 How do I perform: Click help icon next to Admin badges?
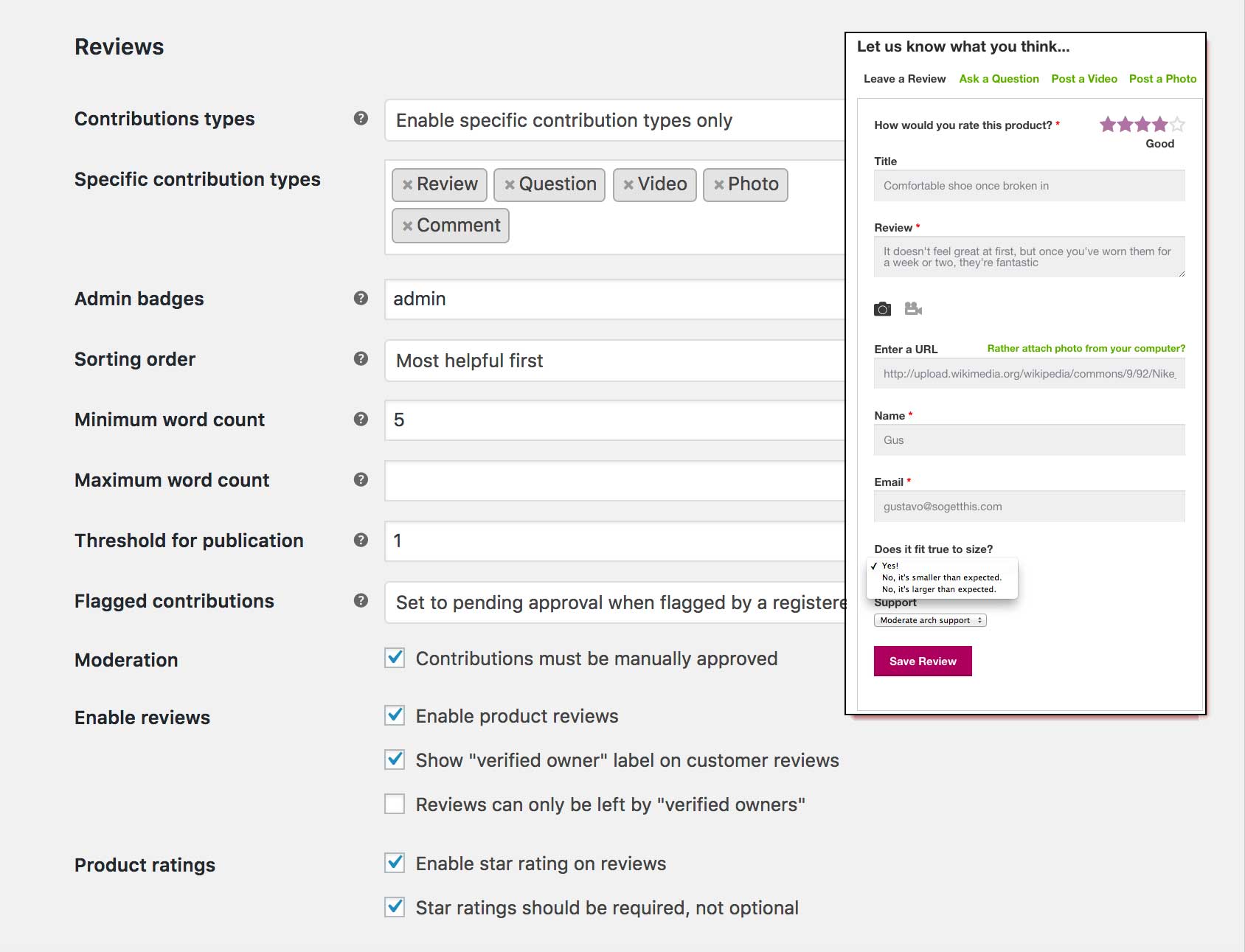tap(361, 298)
